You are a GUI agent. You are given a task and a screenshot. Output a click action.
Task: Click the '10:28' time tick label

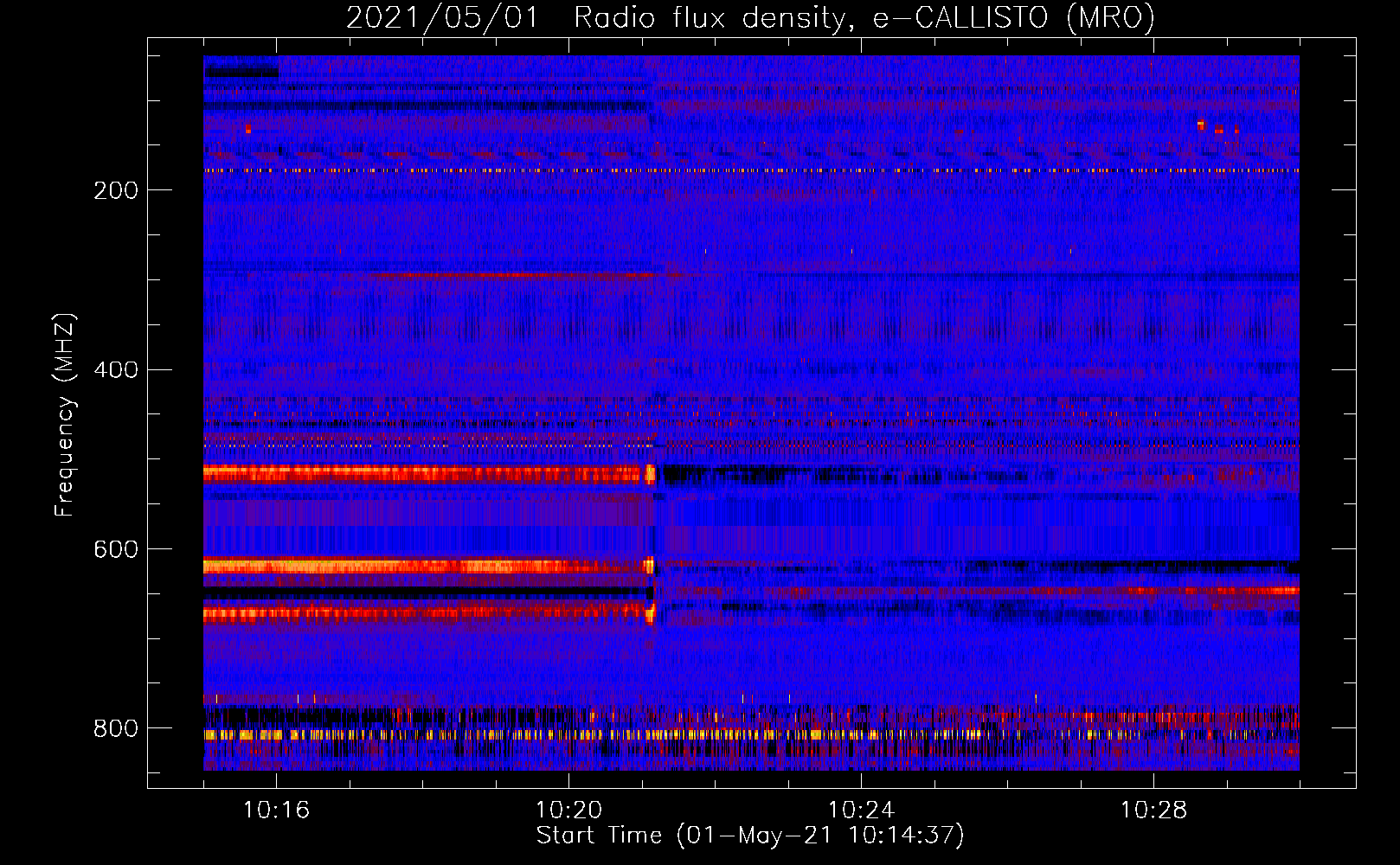1153,810
